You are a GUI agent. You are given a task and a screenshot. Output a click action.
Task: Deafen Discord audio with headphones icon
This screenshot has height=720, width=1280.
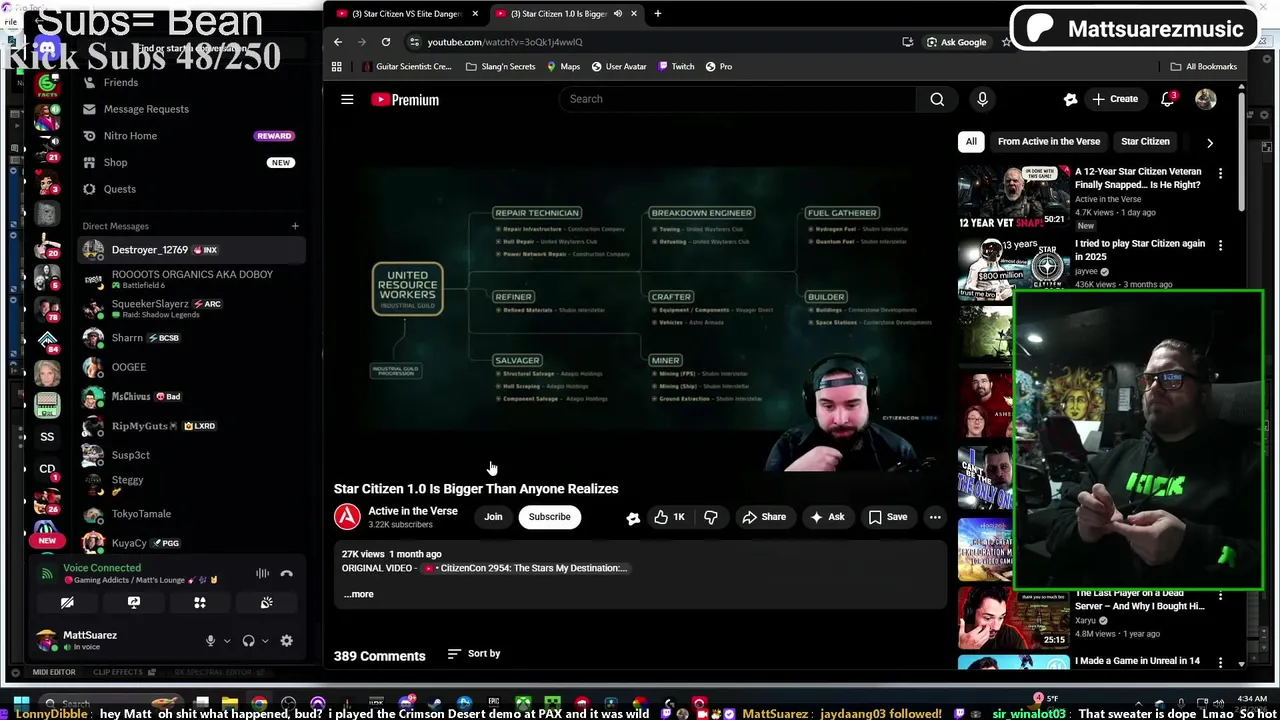click(248, 641)
